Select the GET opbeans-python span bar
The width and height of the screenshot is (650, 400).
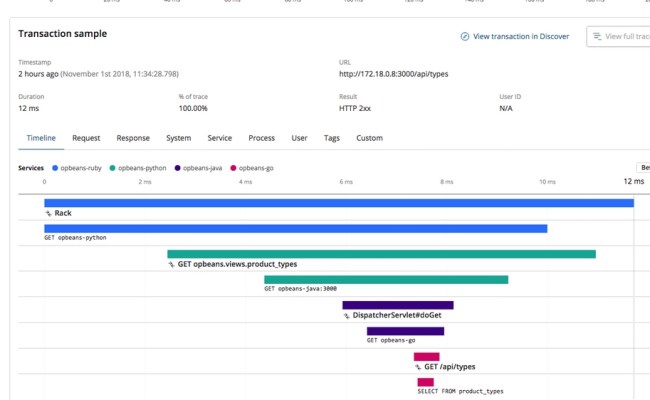(296, 228)
